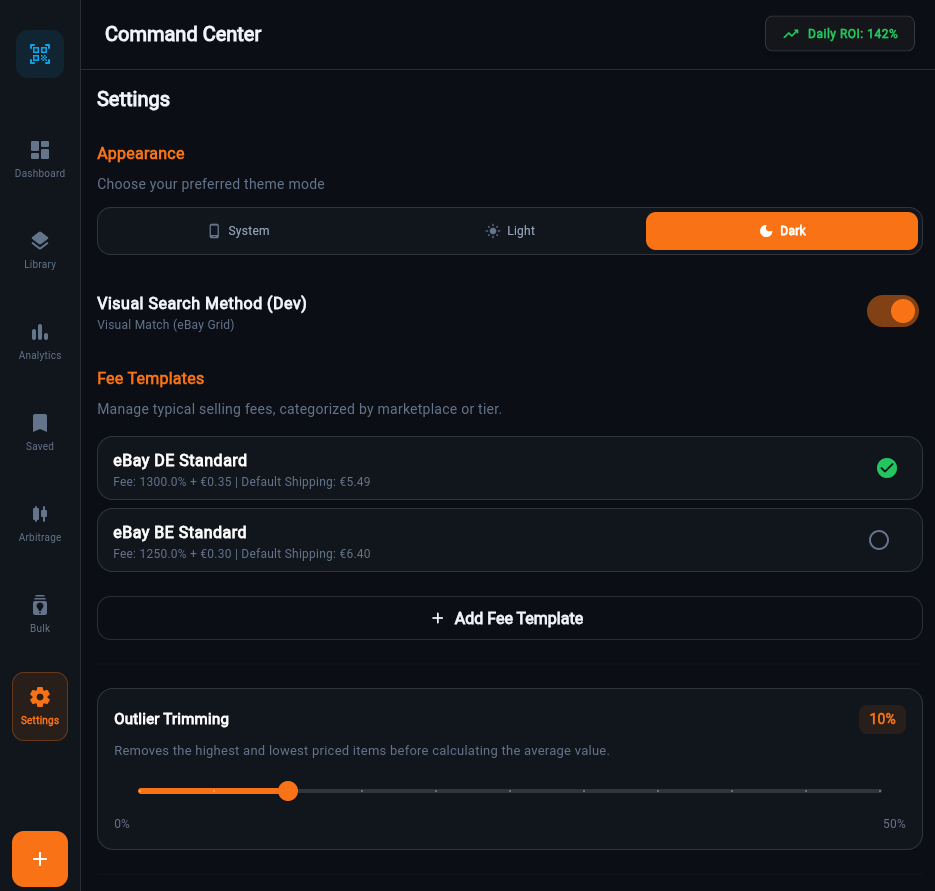Select the eBay BE Standard fee template
Screen dimensions: 935x891
[x=879, y=540]
